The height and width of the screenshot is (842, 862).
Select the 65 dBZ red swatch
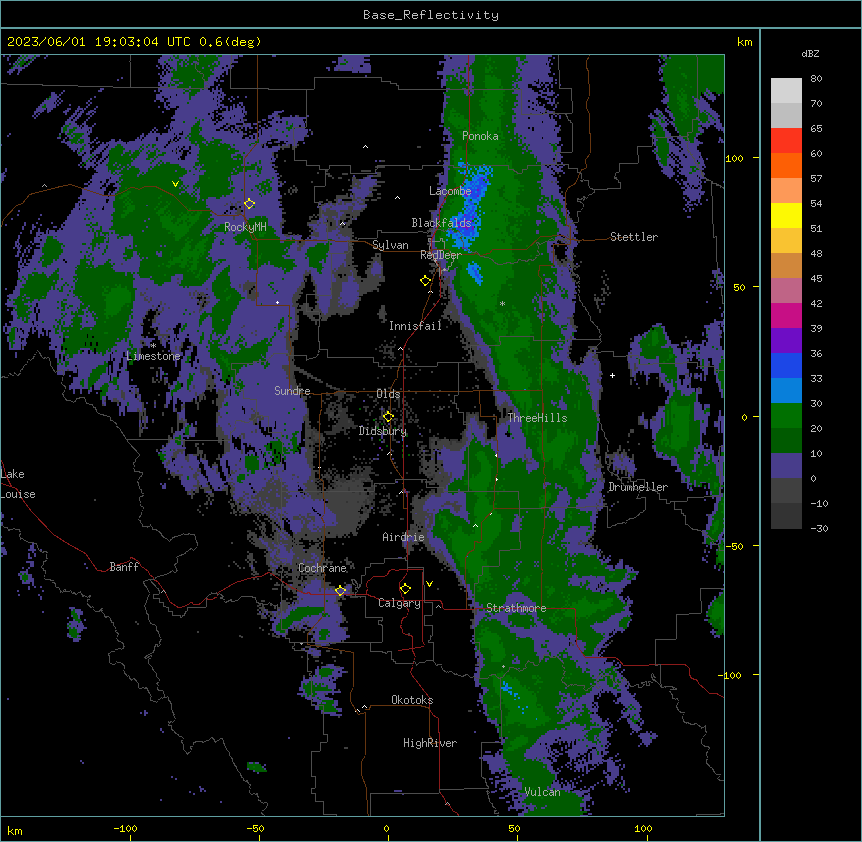tap(786, 141)
